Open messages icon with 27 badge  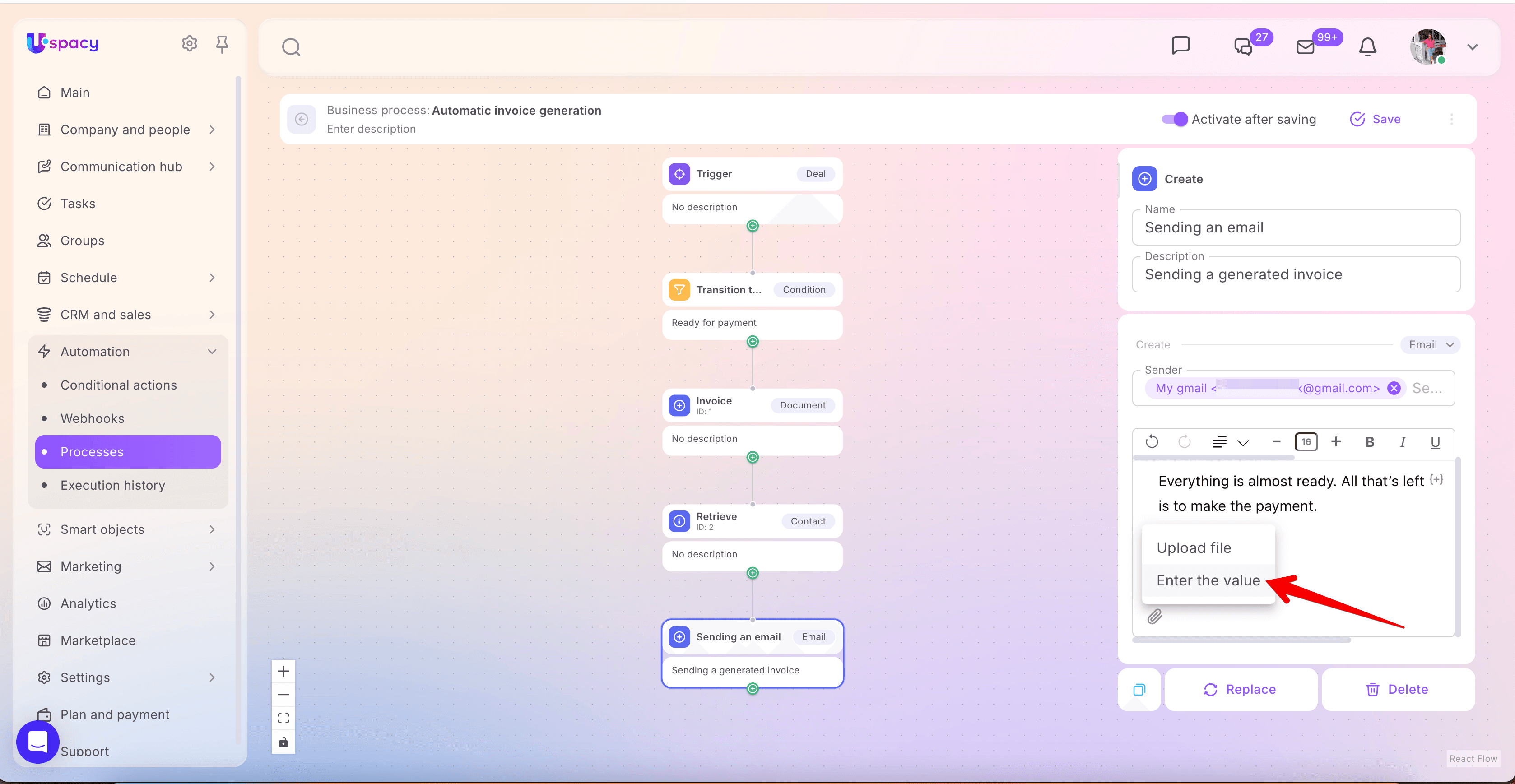pos(1243,46)
